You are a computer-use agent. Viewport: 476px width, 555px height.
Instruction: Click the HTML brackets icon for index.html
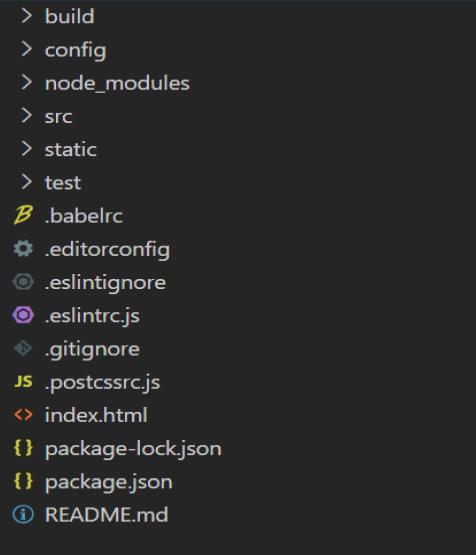pos(23,414)
